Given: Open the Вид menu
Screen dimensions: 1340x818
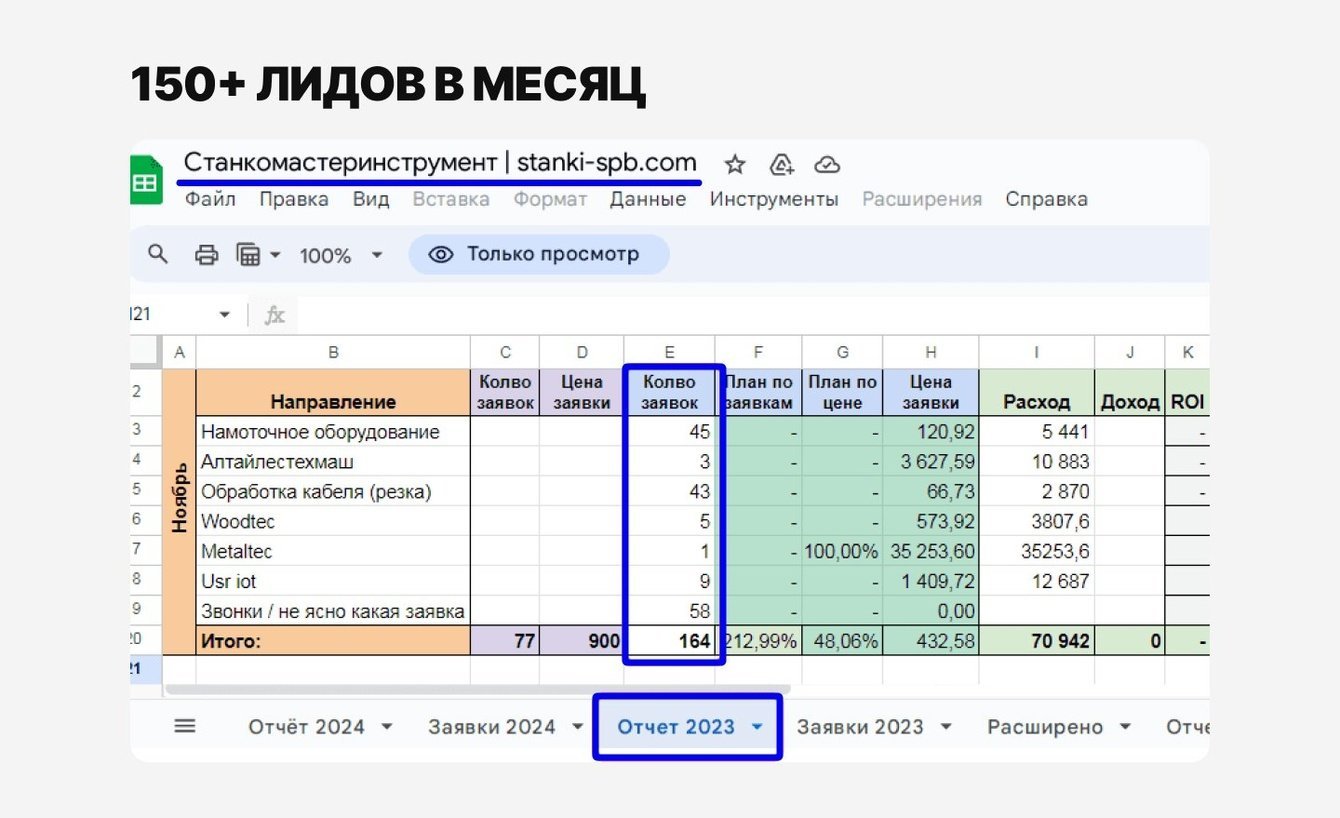Looking at the screenshot, I should [x=371, y=199].
